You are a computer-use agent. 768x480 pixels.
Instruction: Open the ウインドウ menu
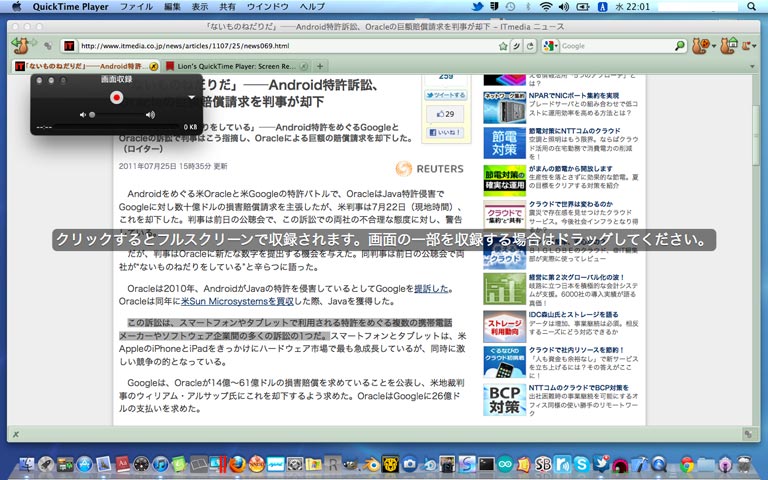267,6
